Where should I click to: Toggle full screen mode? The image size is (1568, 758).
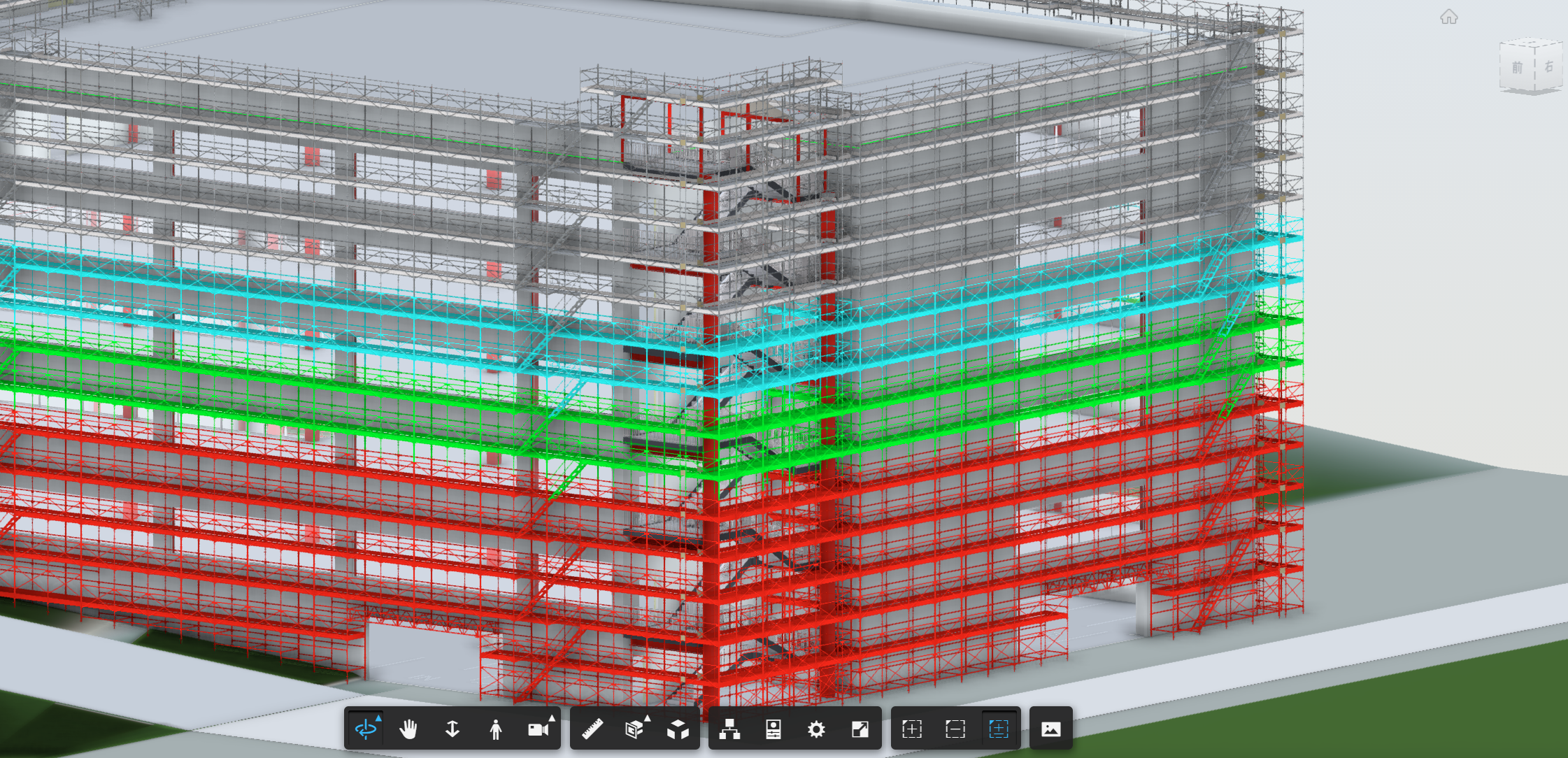point(860,729)
